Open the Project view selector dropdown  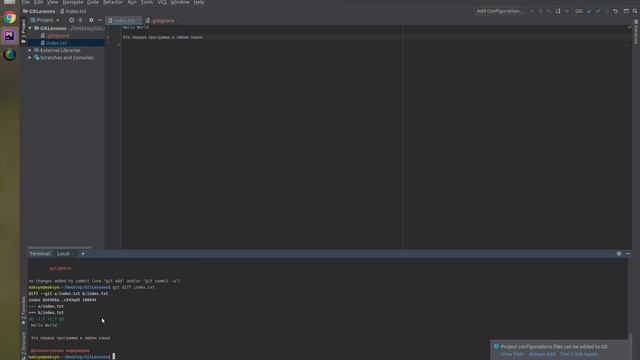pos(45,20)
